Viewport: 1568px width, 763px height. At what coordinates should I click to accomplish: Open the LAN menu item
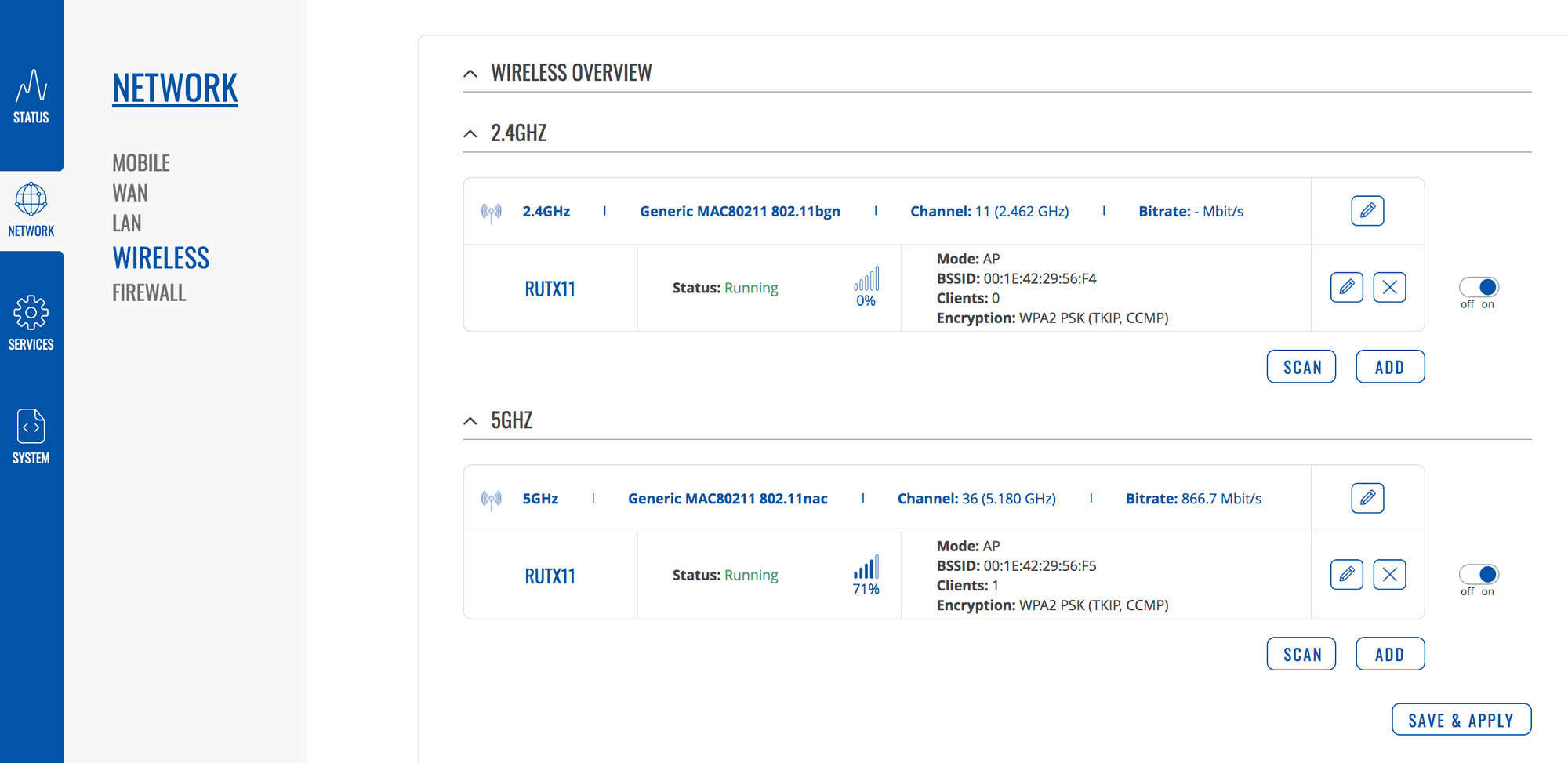[127, 223]
